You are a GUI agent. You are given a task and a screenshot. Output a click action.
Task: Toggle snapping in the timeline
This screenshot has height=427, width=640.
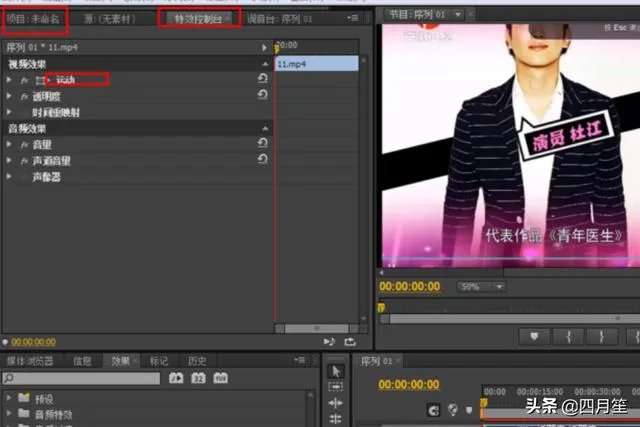(x=433, y=410)
